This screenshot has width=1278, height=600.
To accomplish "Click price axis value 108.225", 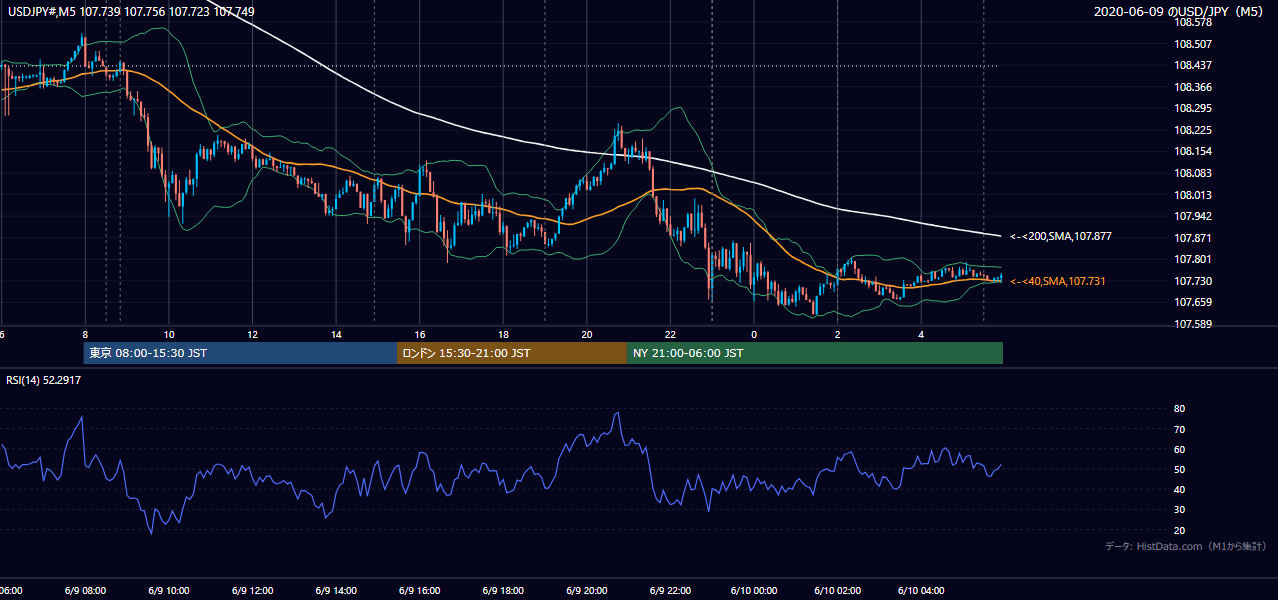I will click(1192, 130).
